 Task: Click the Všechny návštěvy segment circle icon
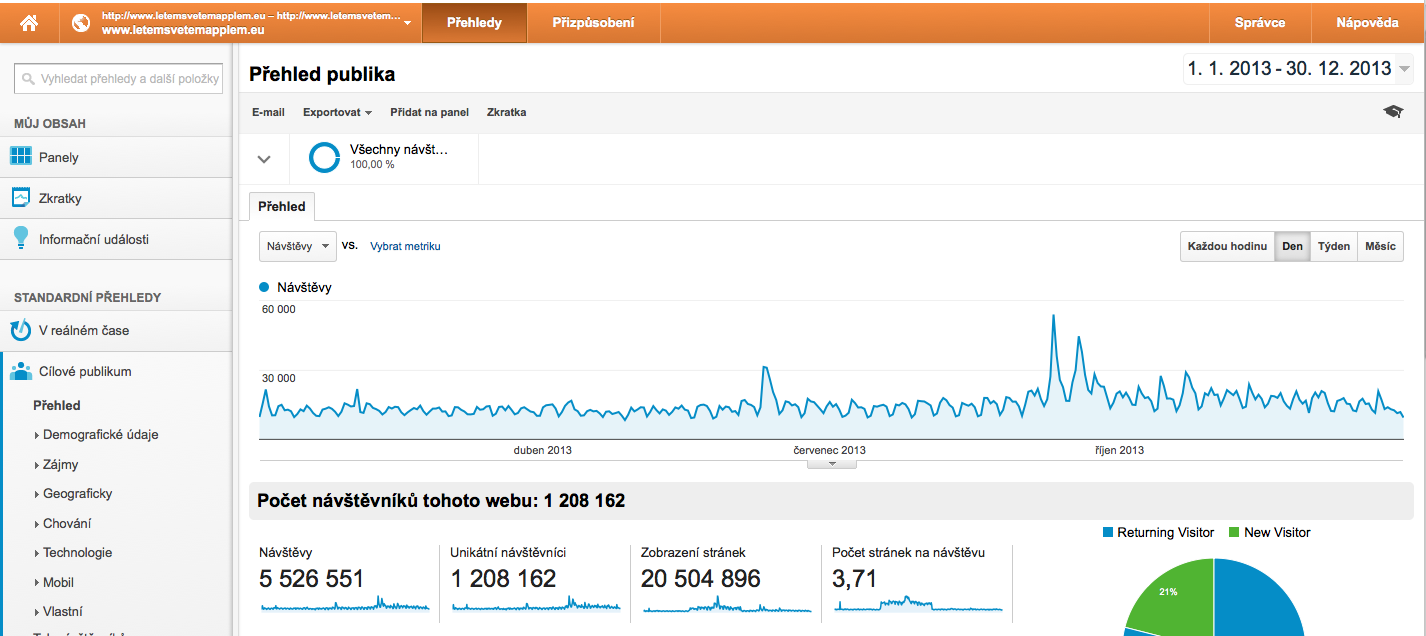coord(324,157)
